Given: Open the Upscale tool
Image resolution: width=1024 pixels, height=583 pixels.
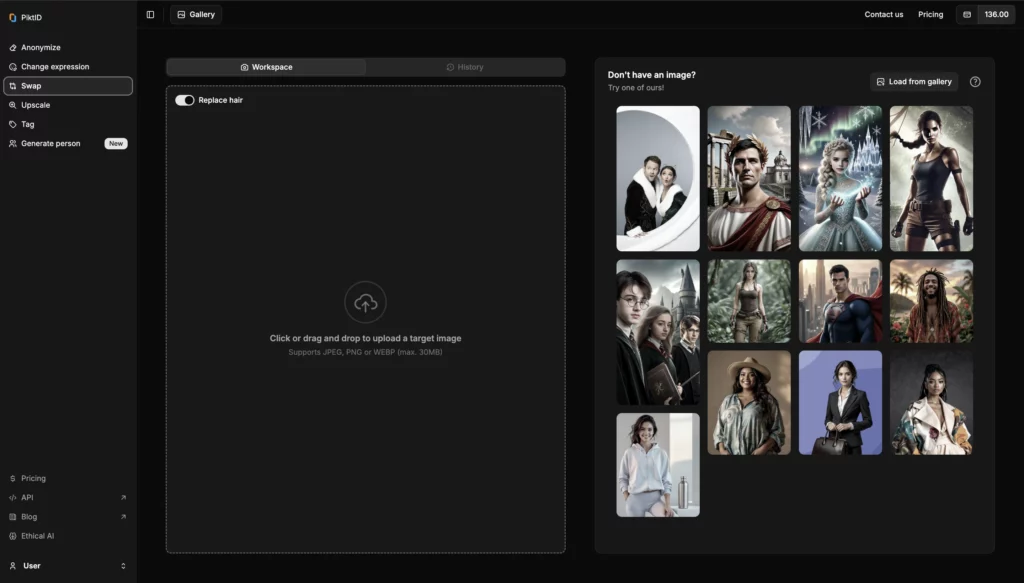Looking at the screenshot, I should (35, 104).
